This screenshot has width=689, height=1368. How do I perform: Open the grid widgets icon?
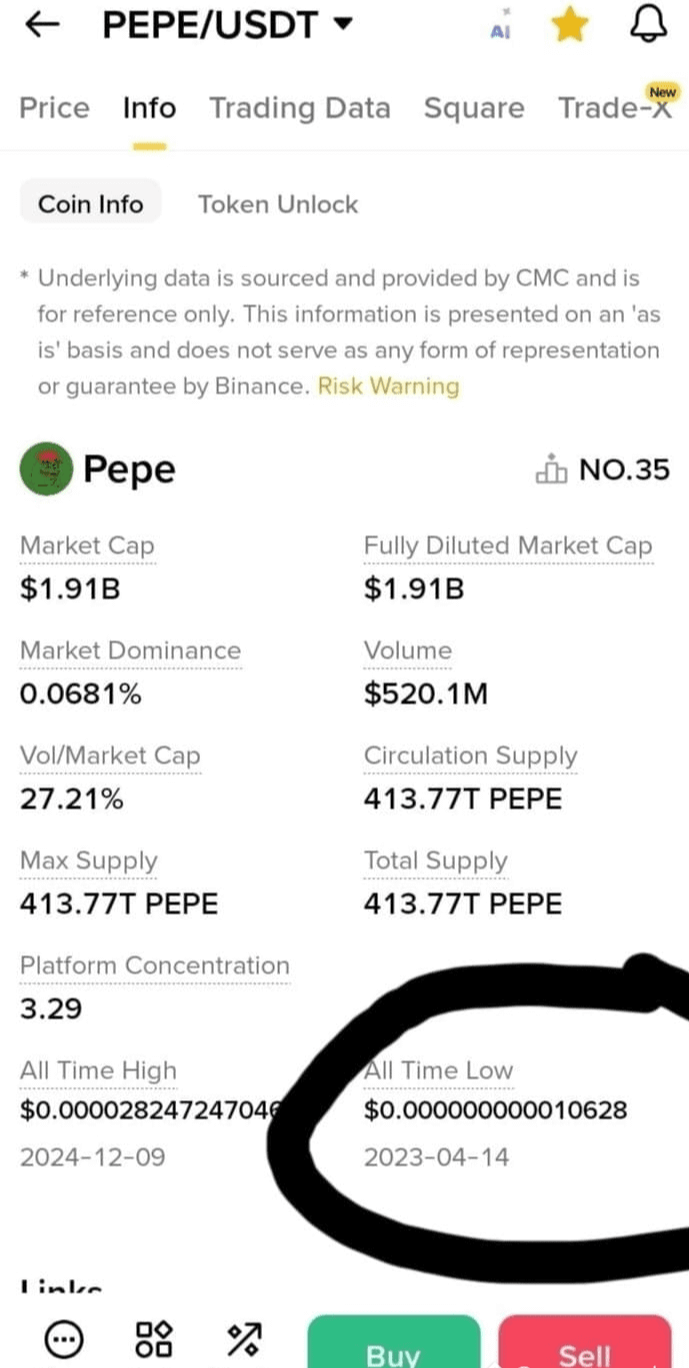click(154, 1339)
